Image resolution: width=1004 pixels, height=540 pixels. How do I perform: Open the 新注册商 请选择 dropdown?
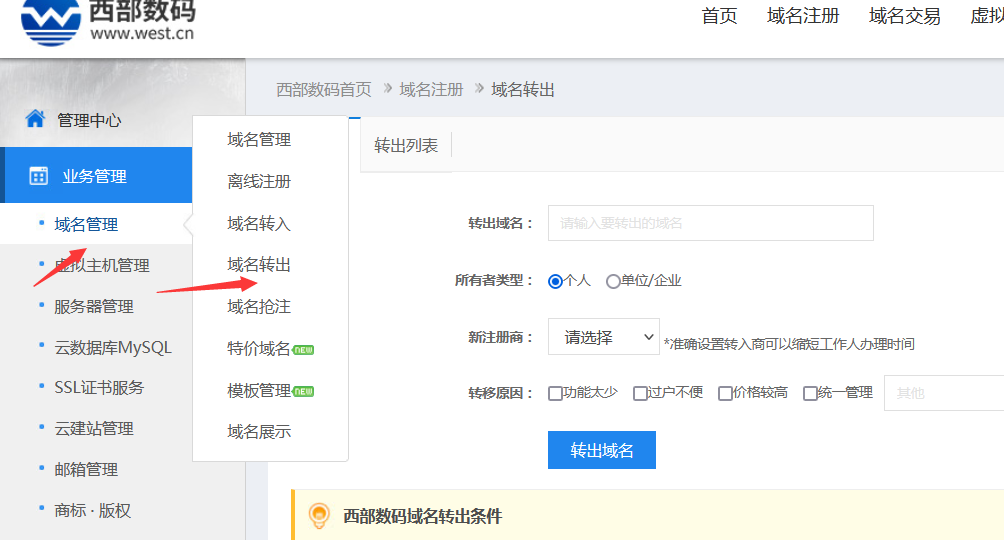coord(603,338)
